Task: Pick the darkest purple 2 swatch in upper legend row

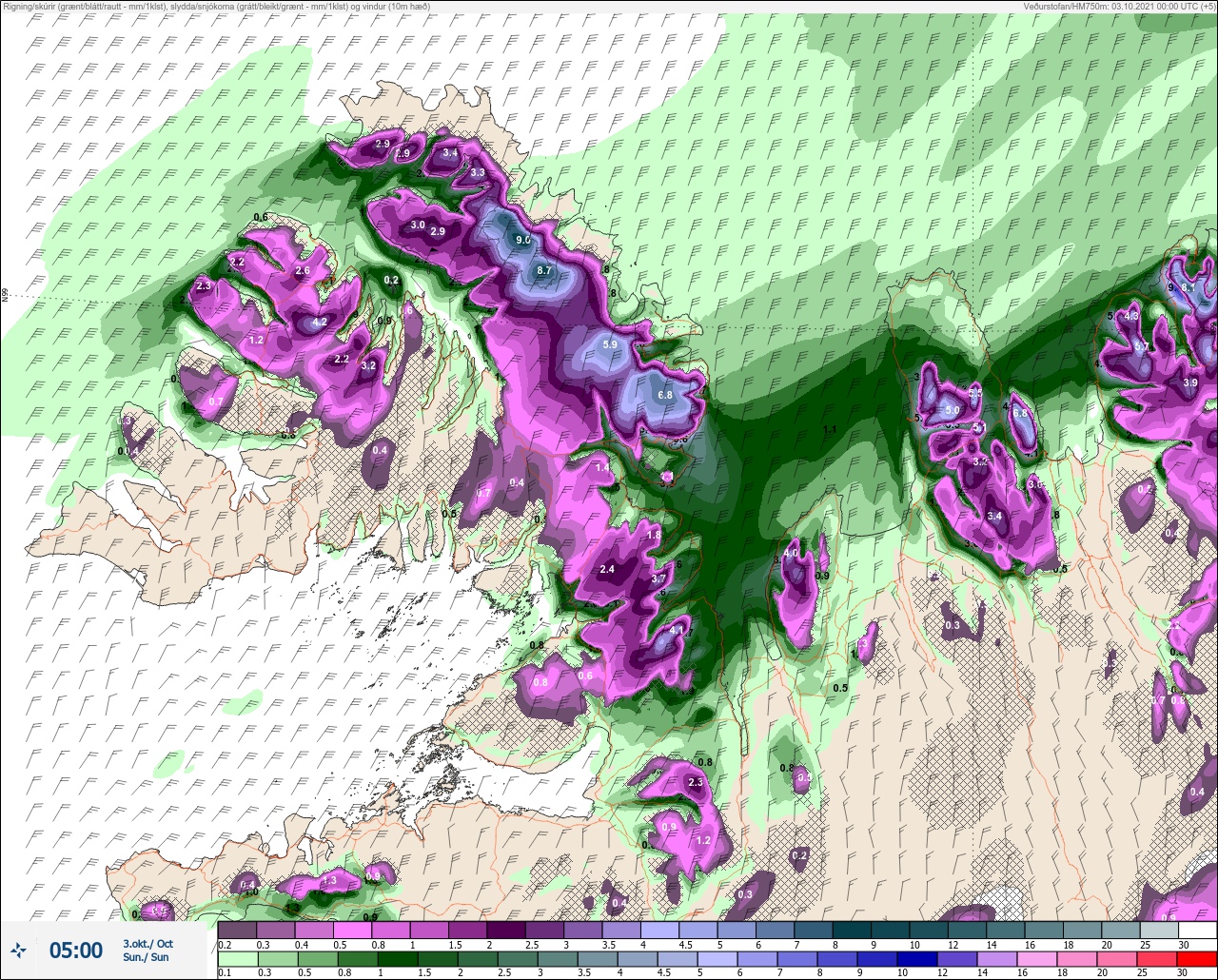Action: 505,930
